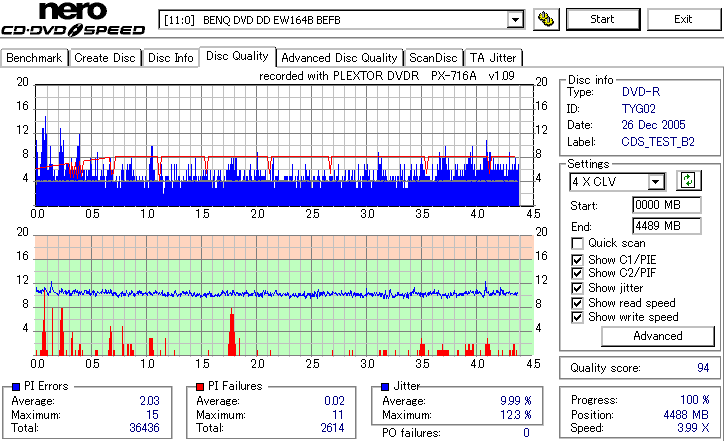
Task: Select the Disc Quality tab
Action: click(237, 56)
